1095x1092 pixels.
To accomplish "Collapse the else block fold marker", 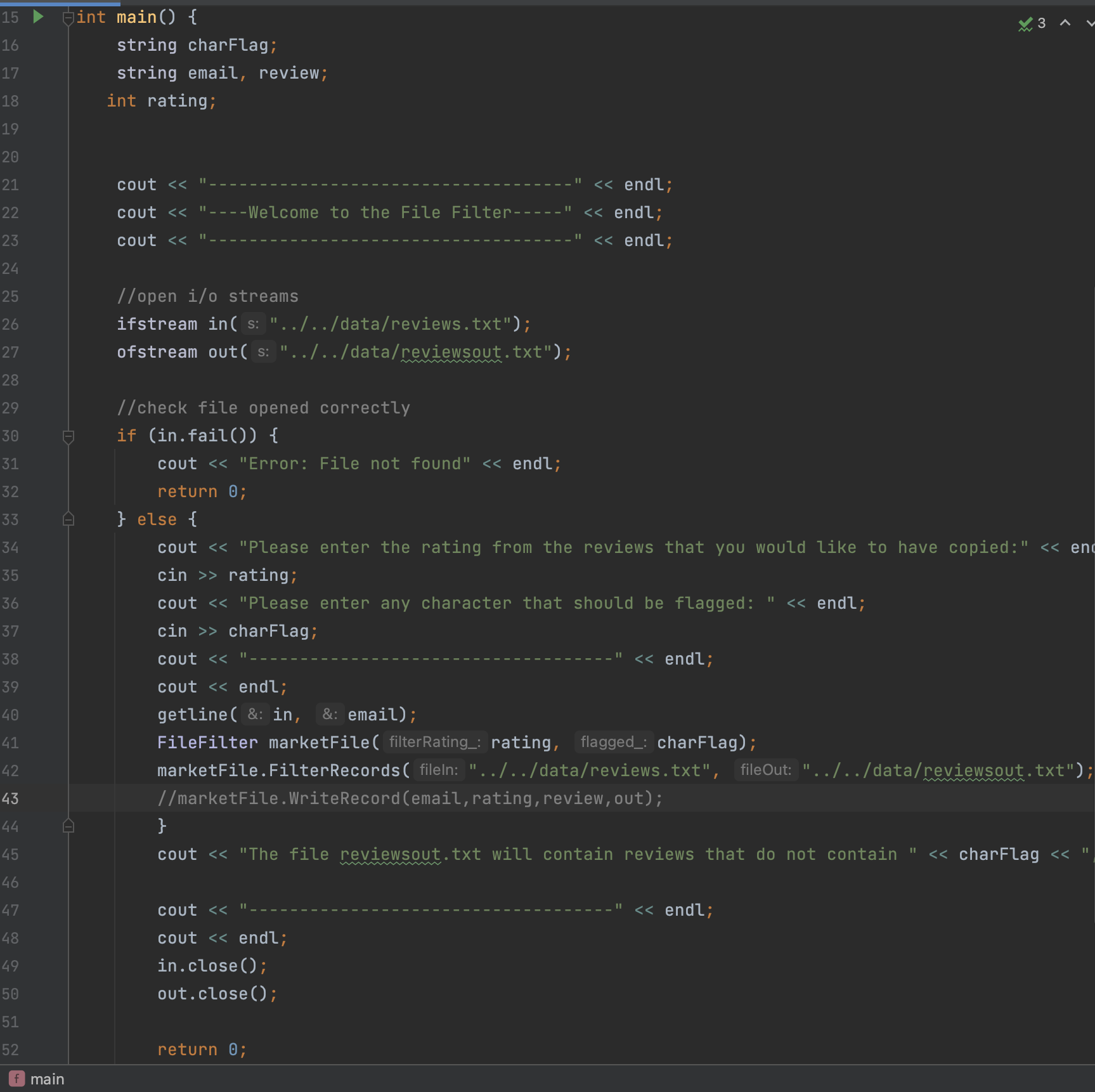I will (x=68, y=519).
